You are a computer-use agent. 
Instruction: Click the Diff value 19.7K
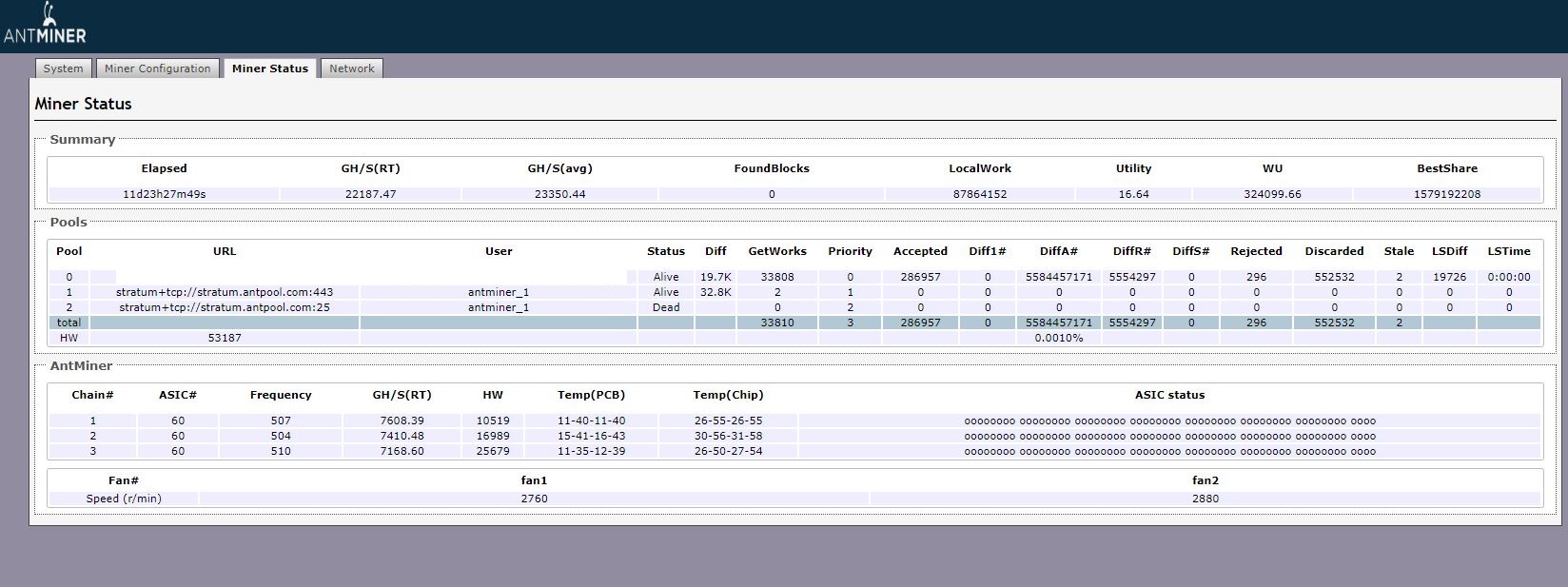coord(715,277)
